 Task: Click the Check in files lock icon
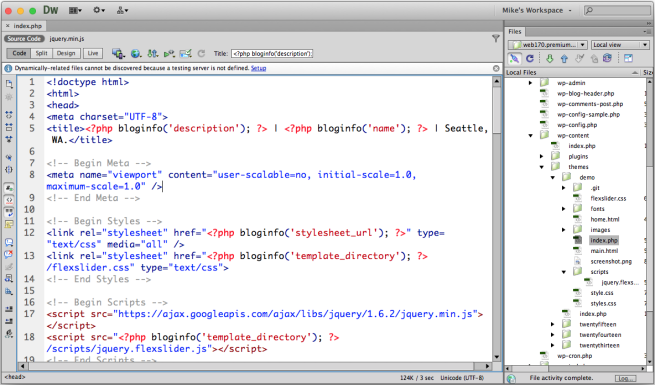594,58
